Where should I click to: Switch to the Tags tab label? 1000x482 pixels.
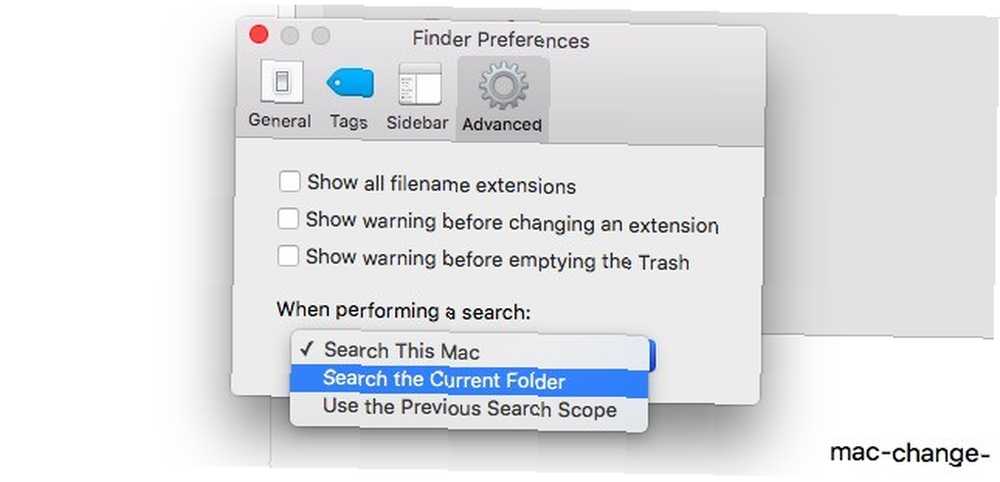click(x=349, y=122)
